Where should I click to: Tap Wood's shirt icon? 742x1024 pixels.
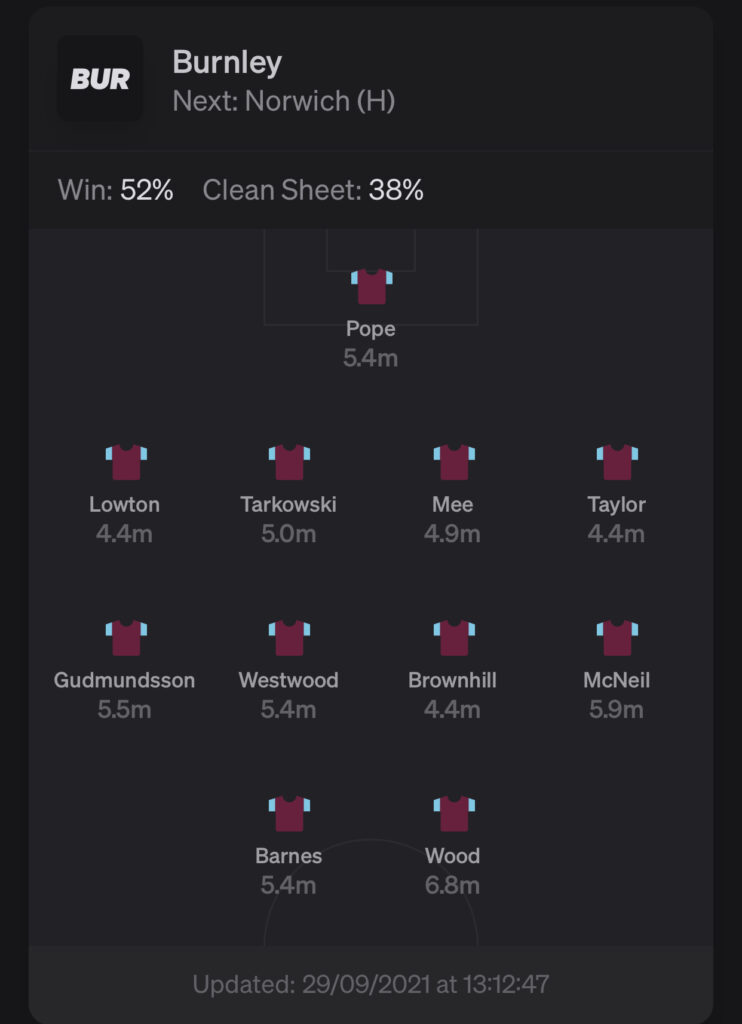click(454, 814)
